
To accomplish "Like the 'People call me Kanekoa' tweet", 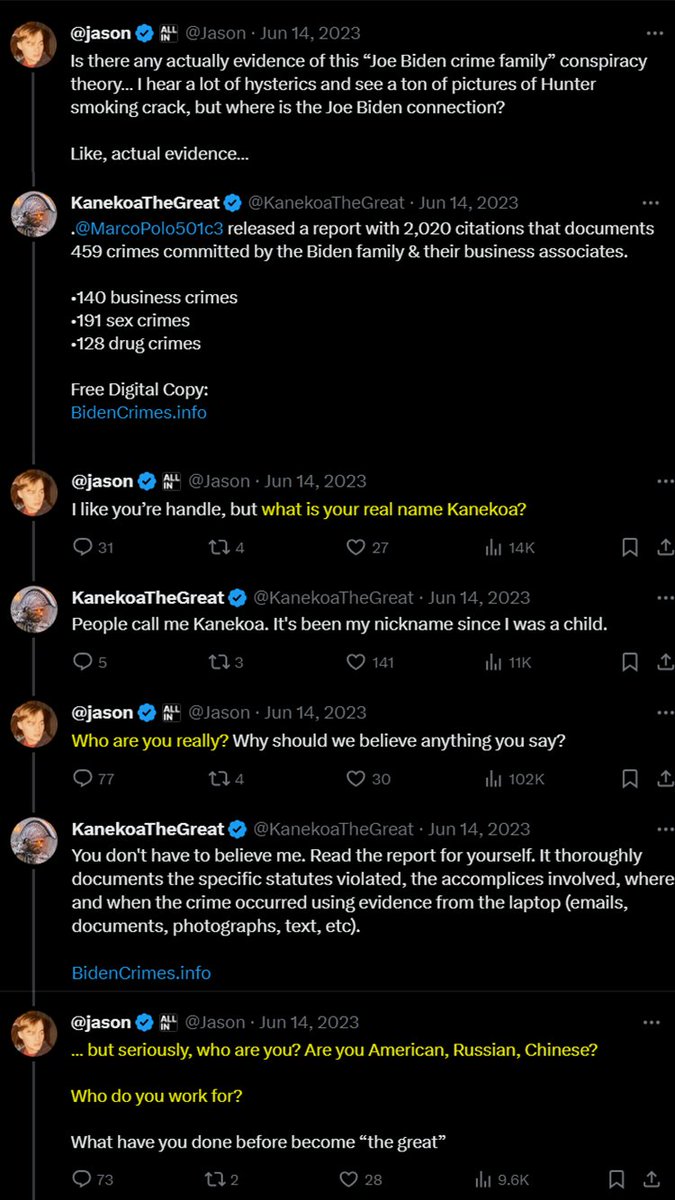I will 355,662.
